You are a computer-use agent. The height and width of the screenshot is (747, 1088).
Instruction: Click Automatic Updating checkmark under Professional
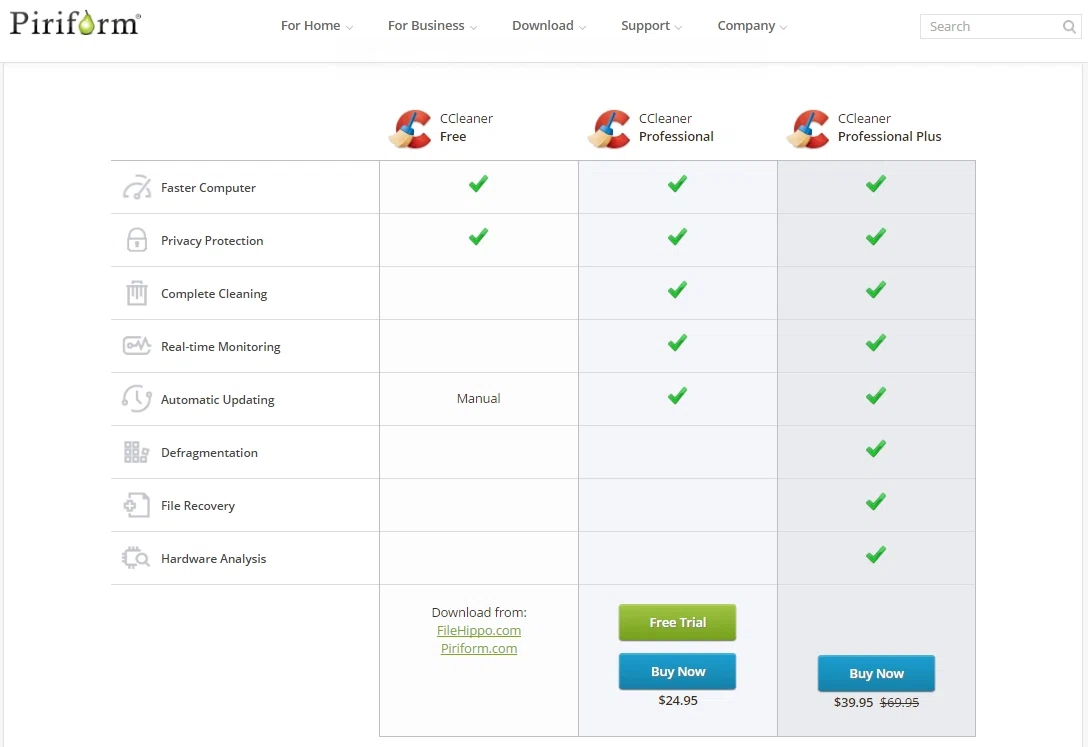point(677,395)
